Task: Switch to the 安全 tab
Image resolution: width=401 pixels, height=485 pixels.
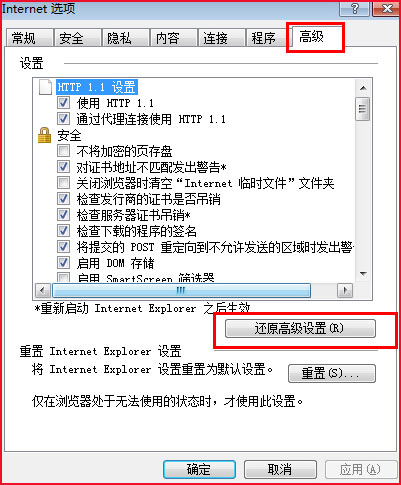Action: pyautogui.click(x=77, y=38)
